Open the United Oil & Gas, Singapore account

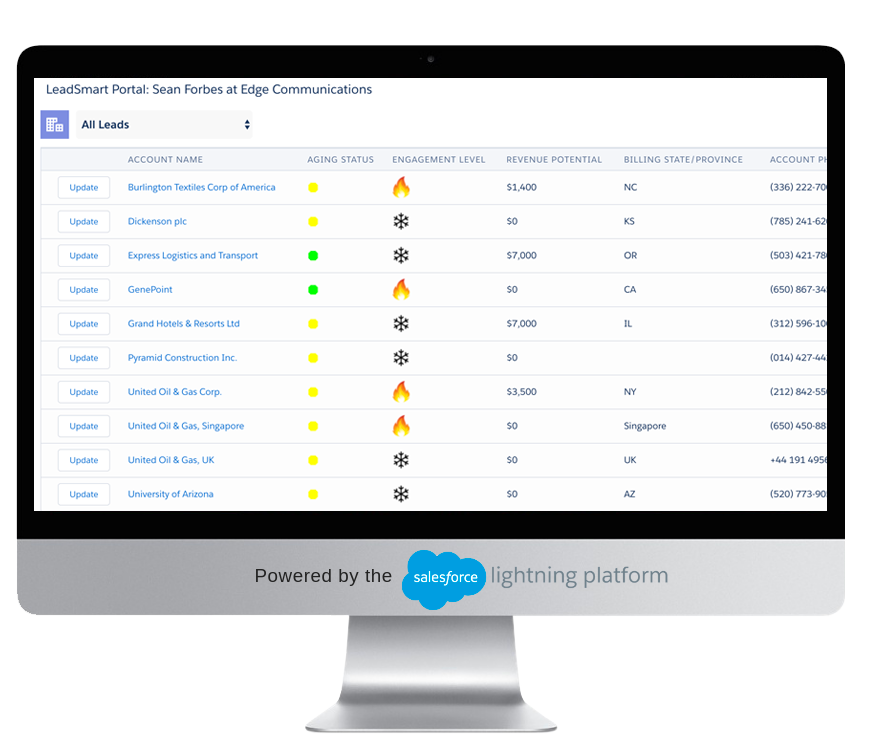(x=186, y=426)
